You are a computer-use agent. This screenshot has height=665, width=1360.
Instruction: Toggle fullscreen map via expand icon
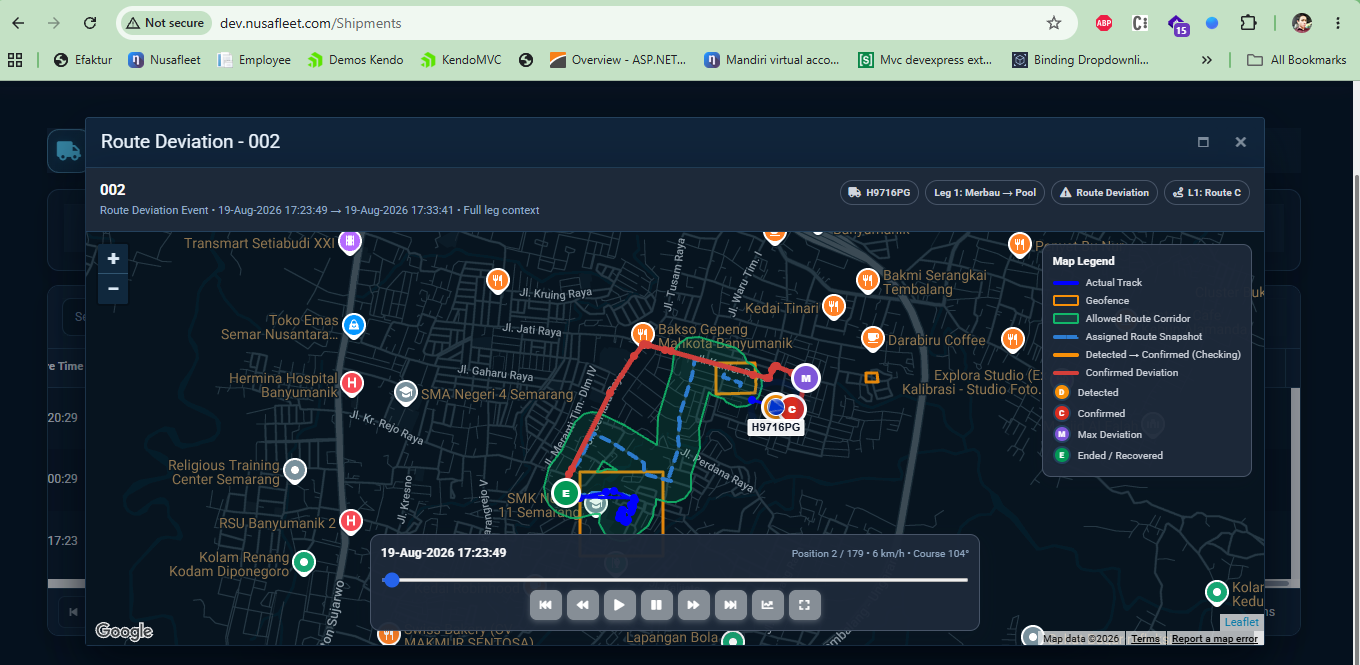[805, 604]
